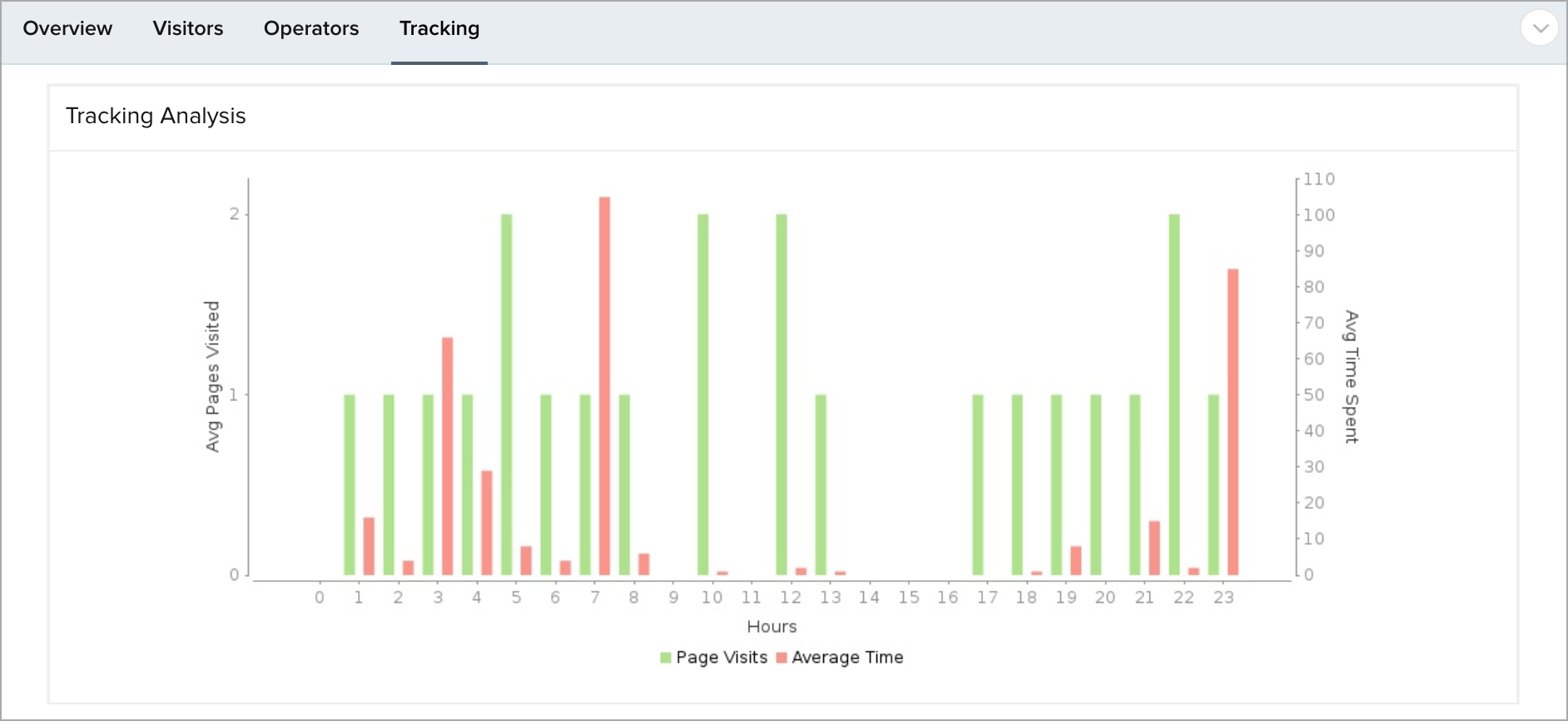Click the red Average Time legend swatch
Image resolution: width=1568 pixels, height=721 pixels.
pos(782,658)
